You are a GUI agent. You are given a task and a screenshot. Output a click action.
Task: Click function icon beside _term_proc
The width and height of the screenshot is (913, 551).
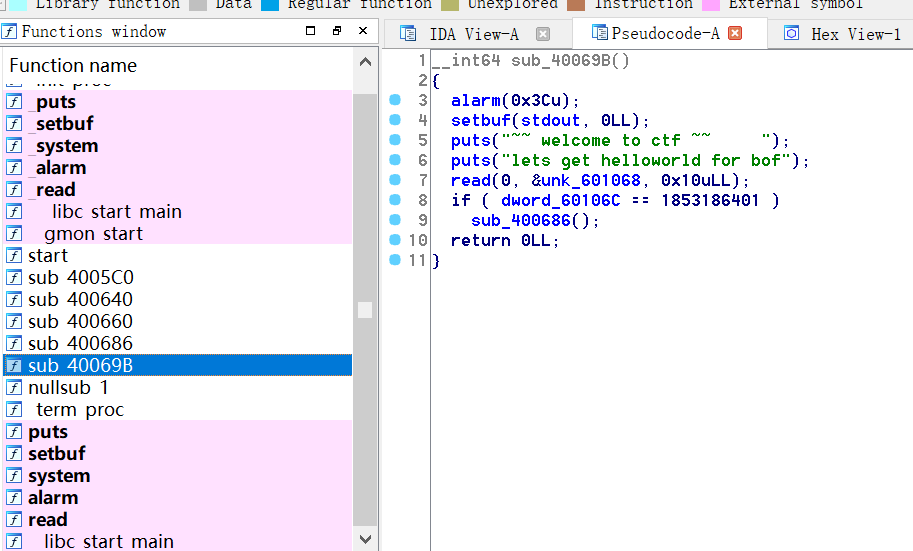[x=14, y=409]
